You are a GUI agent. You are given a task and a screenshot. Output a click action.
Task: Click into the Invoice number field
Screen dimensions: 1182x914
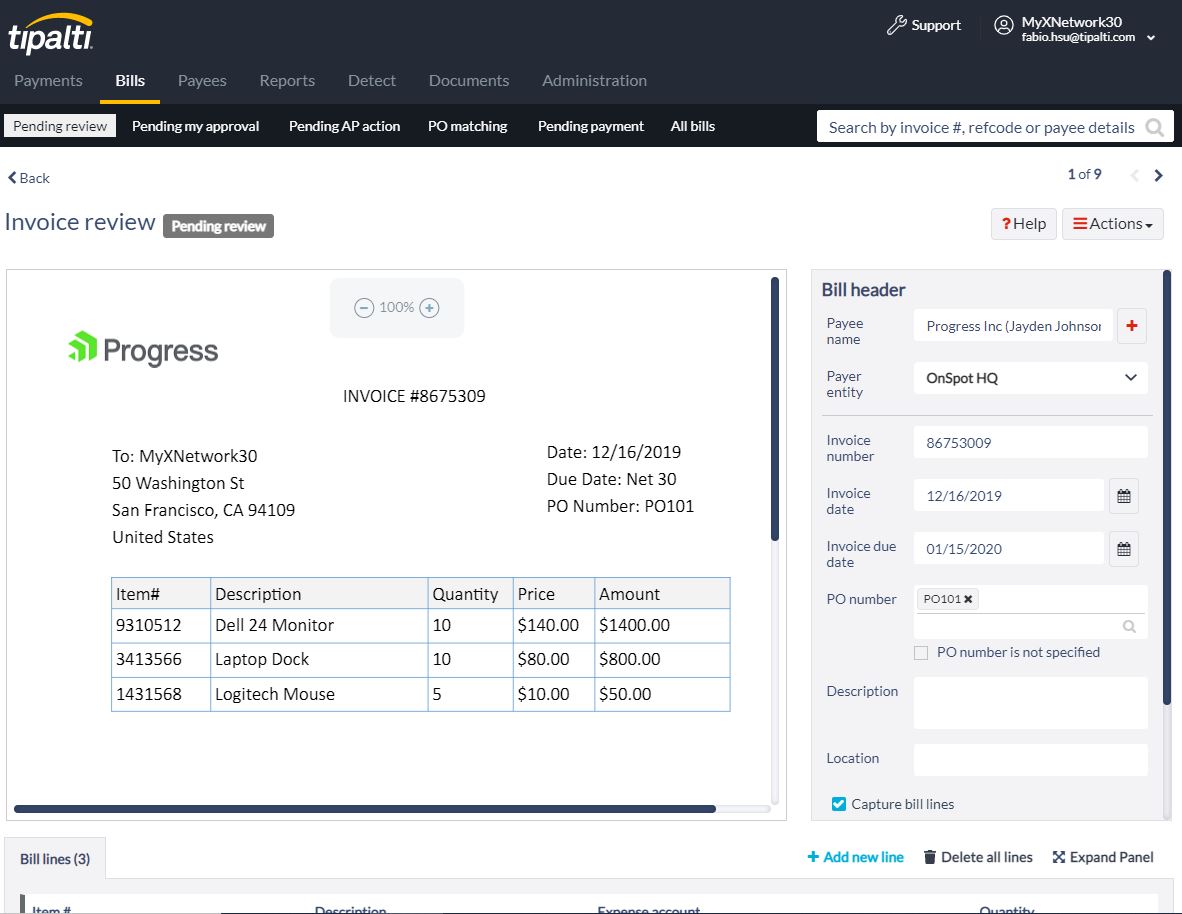tap(1029, 443)
